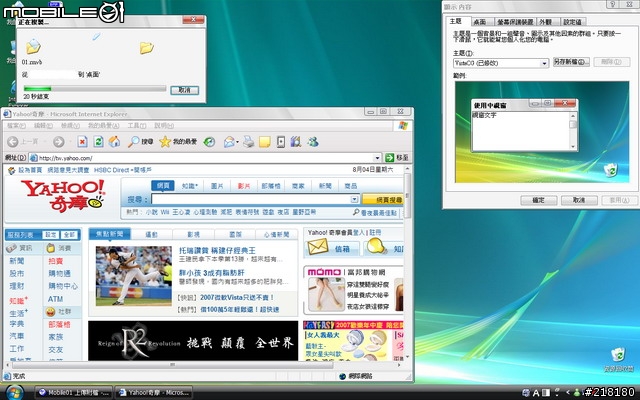Click the yellow note icon in IE toolbar

tap(264, 142)
